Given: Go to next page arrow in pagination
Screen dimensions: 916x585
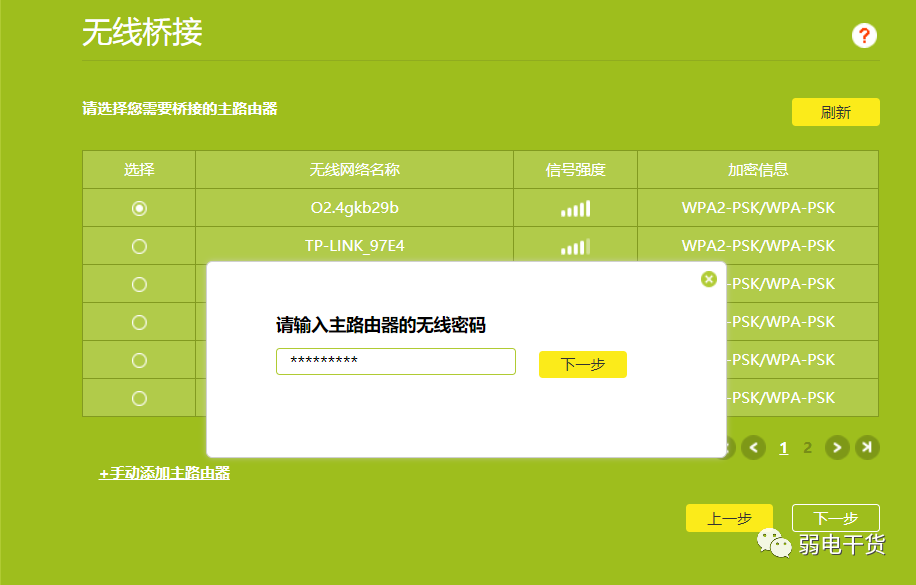Looking at the screenshot, I should click(837, 448).
